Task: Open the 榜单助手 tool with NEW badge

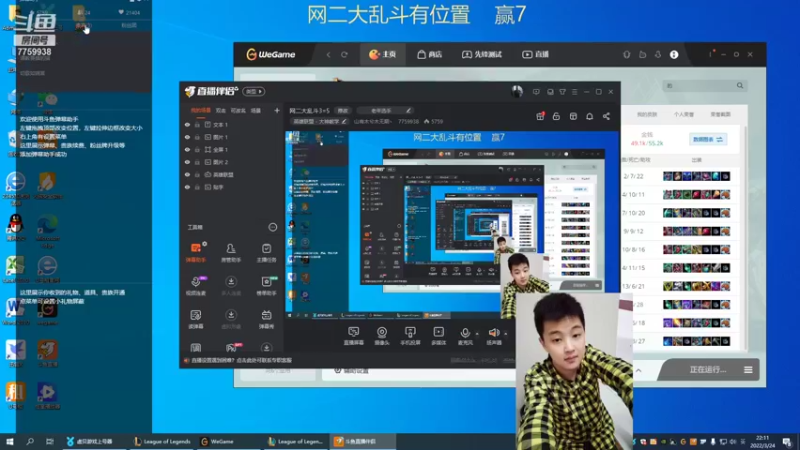Action: point(266,285)
